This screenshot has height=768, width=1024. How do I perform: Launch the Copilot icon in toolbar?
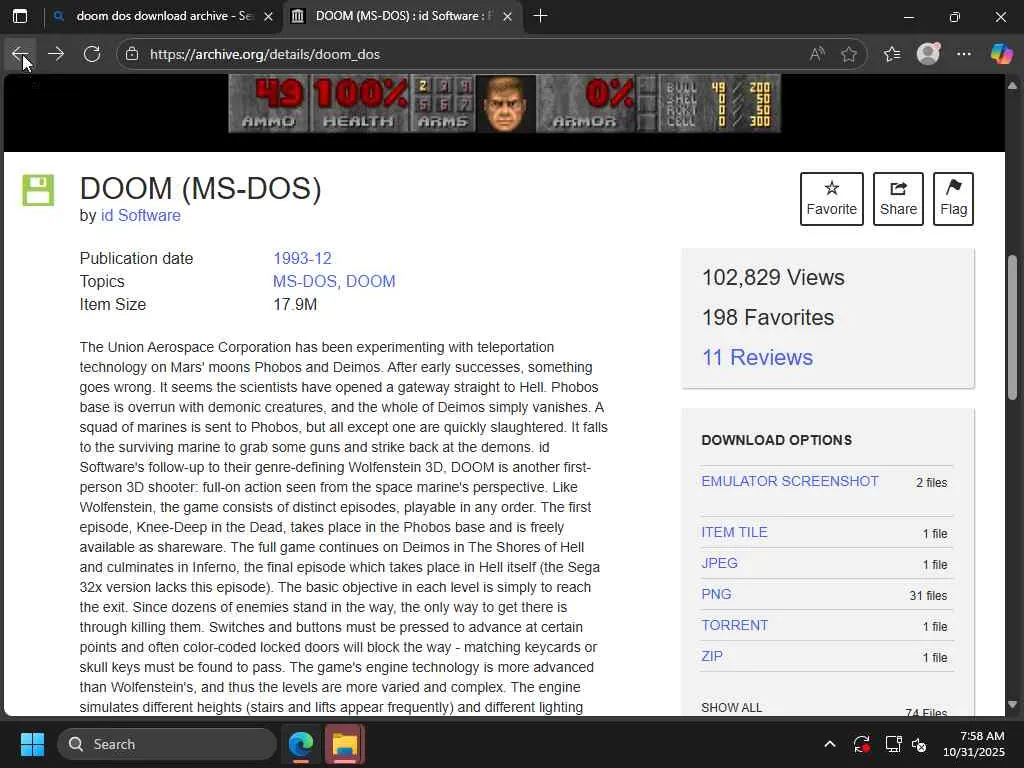(1000, 54)
